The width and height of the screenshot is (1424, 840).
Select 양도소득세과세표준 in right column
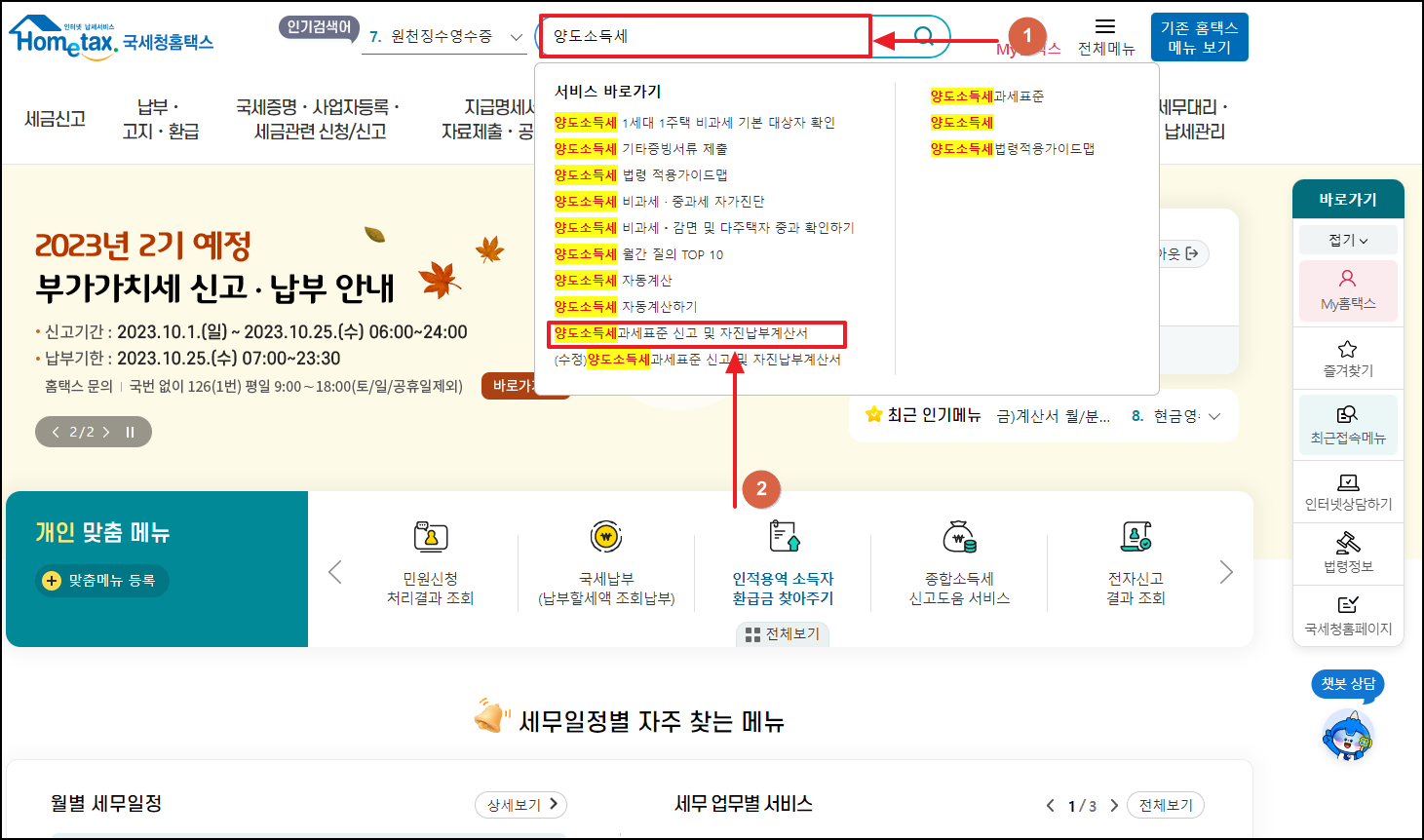coord(987,96)
